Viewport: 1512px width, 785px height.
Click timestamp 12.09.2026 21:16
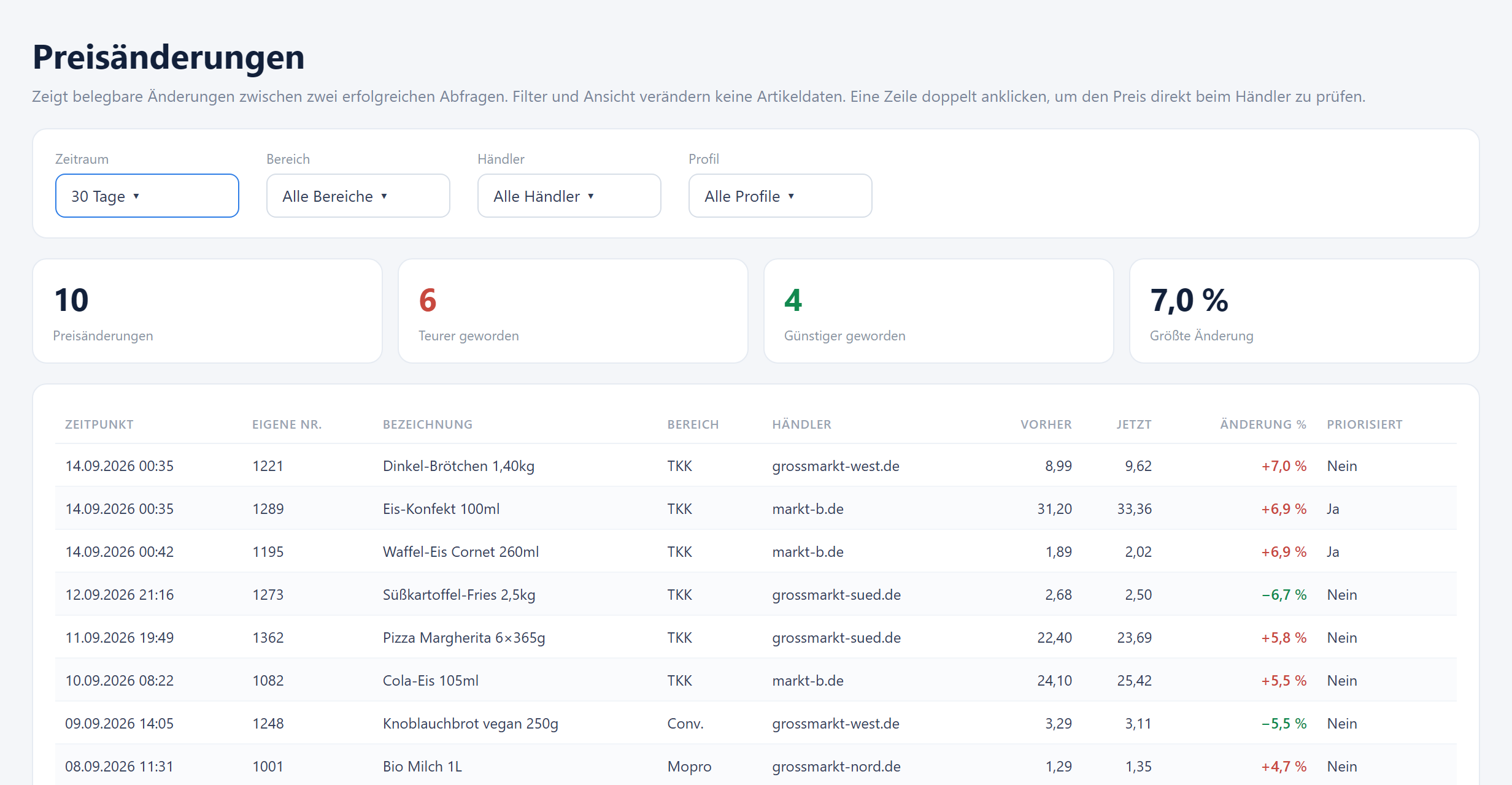point(119,595)
